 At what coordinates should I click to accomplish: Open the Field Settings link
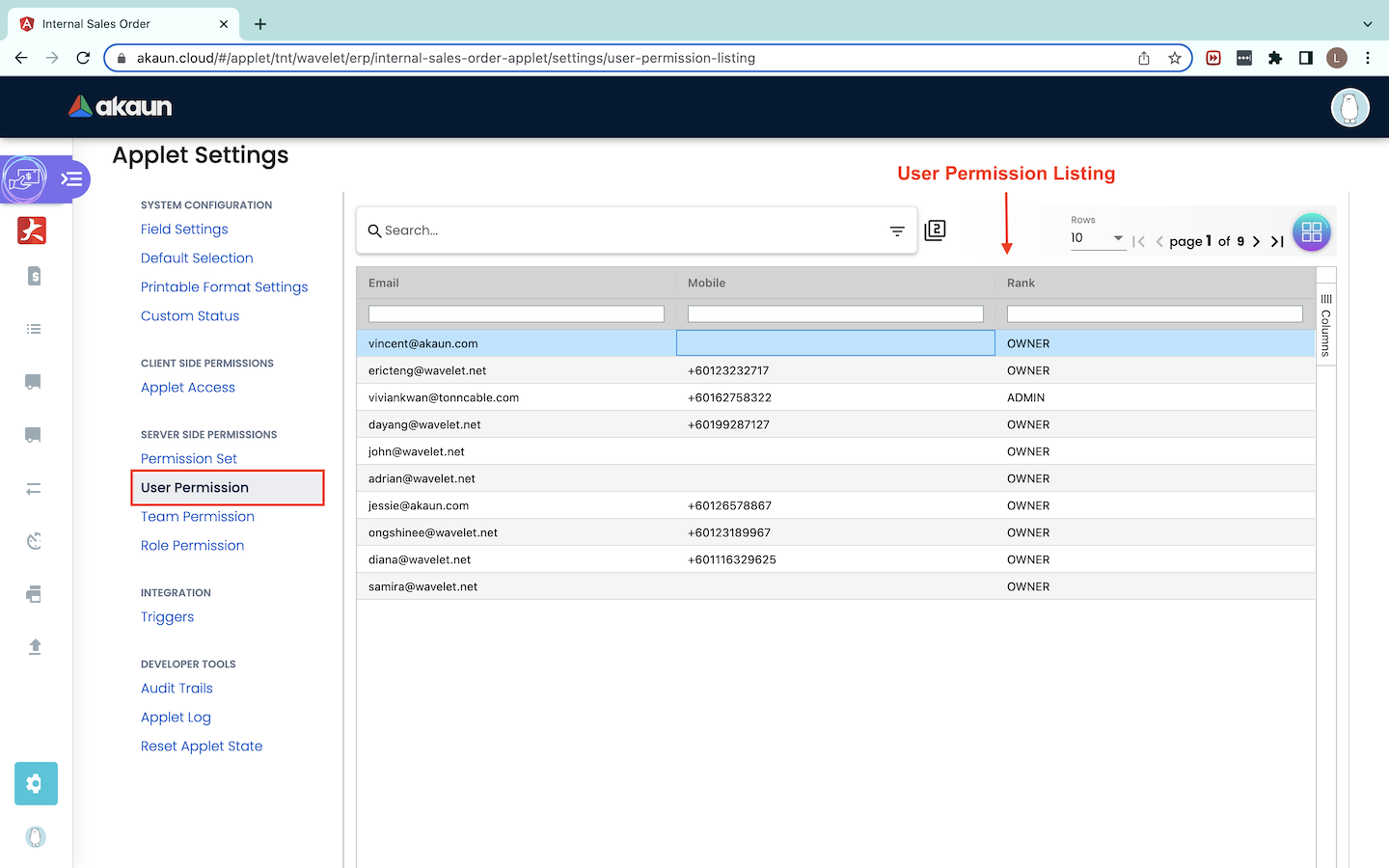(184, 229)
